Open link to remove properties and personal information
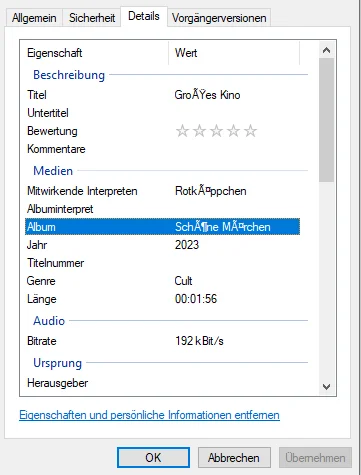Screen dimensions: 361x475 [149, 415]
